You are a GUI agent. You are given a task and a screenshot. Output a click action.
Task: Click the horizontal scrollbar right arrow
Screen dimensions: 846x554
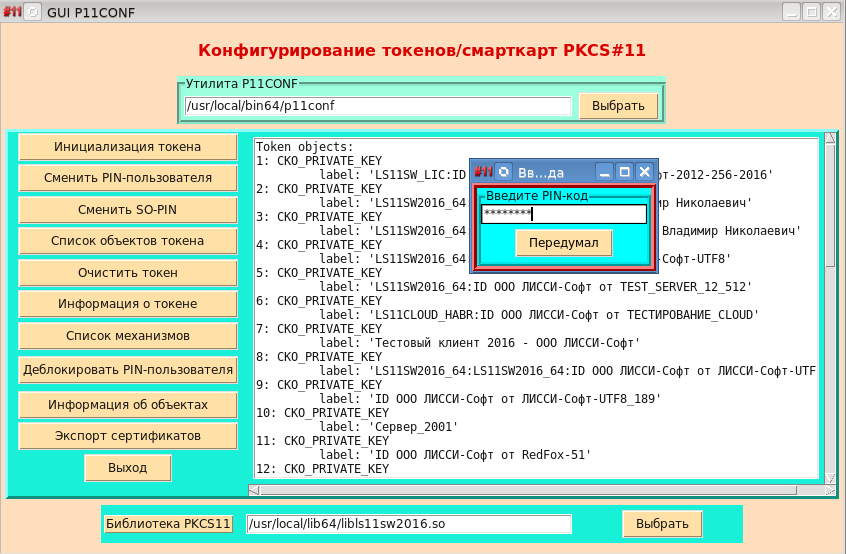(x=830, y=490)
